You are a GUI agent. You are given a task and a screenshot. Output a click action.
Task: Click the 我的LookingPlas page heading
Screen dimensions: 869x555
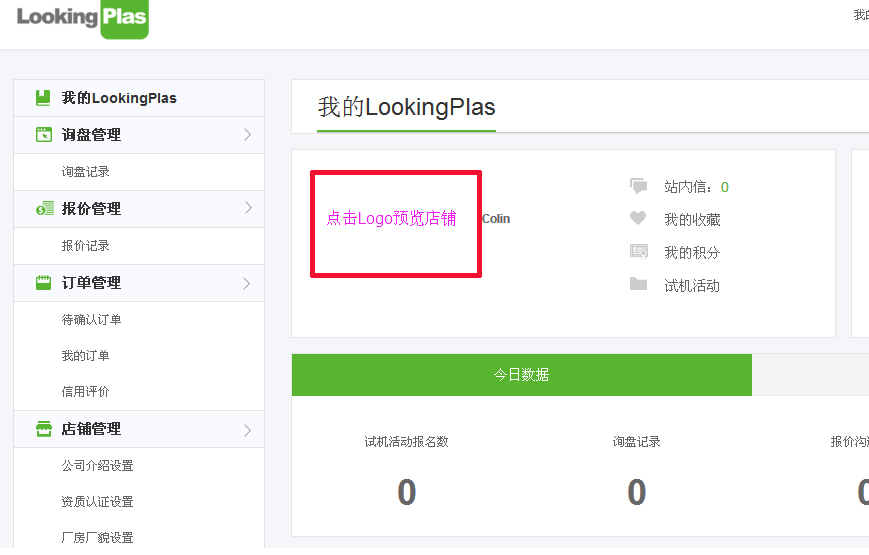406,107
